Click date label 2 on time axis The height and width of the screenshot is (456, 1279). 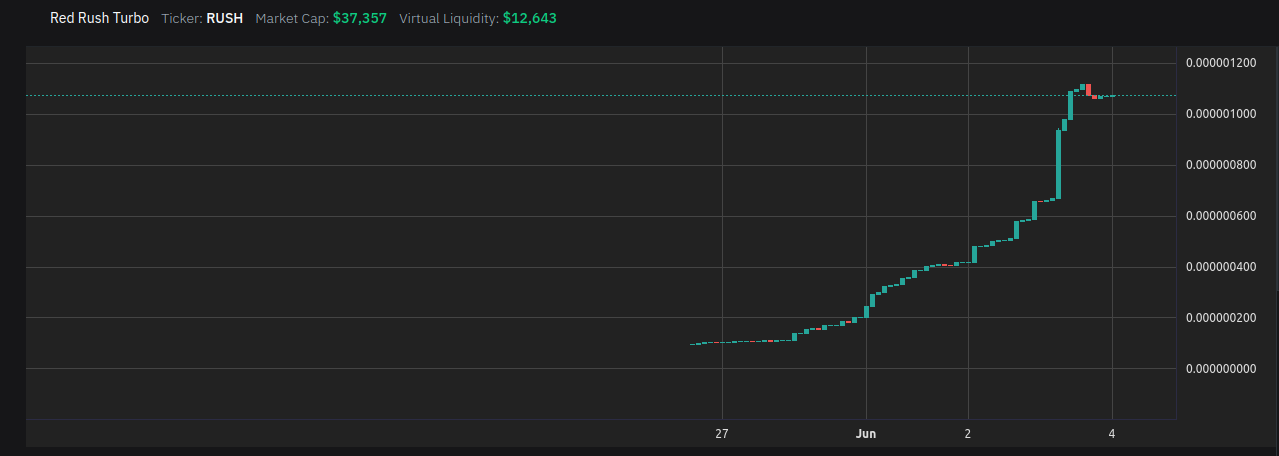click(x=968, y=434)
